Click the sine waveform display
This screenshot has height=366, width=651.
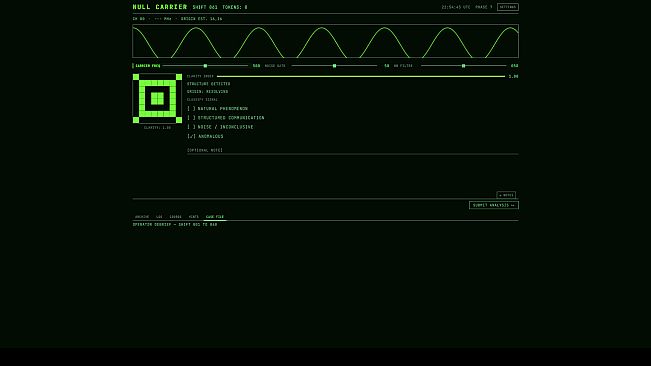326,41
